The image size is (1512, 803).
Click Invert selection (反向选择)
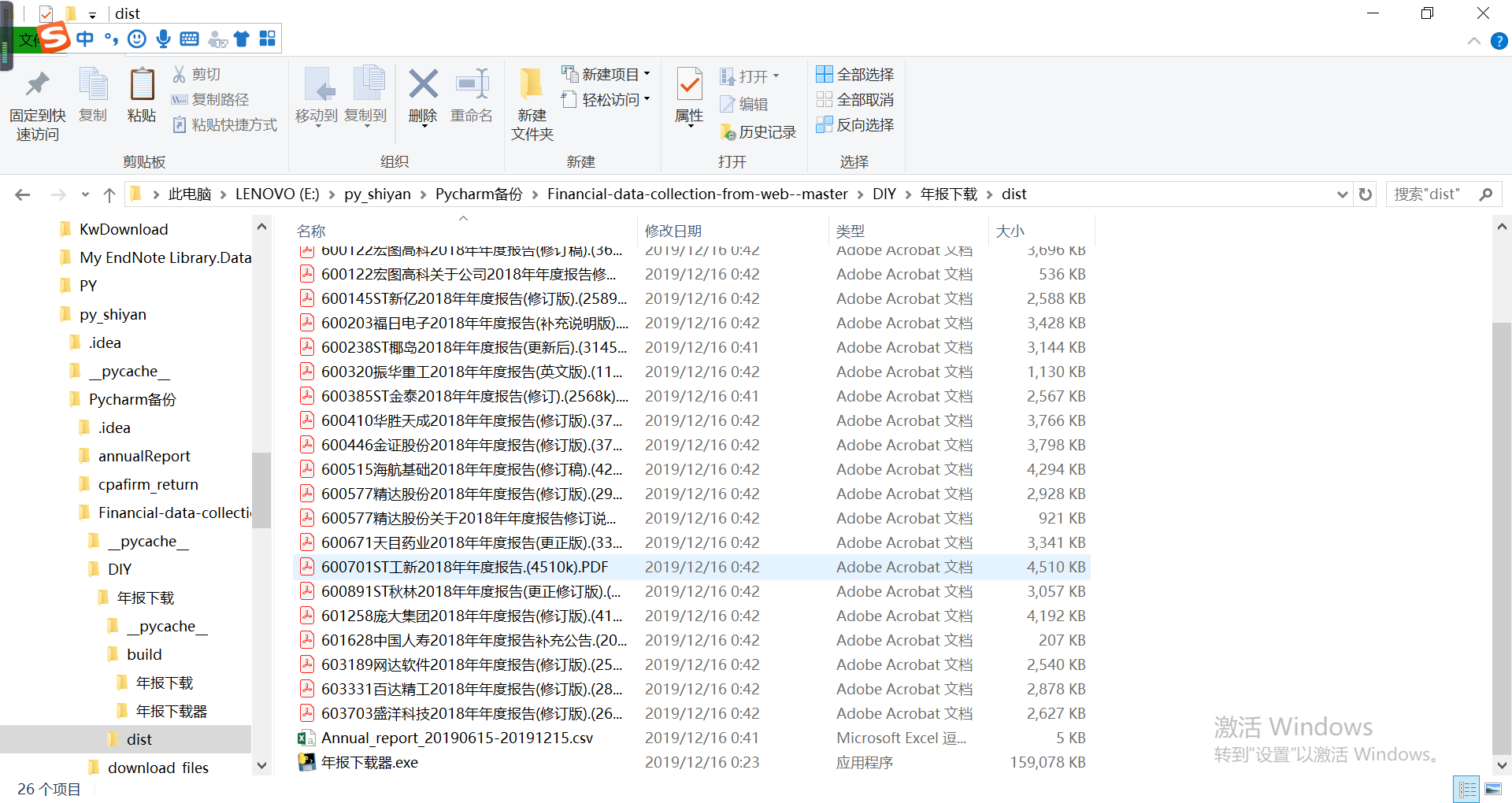855,124
